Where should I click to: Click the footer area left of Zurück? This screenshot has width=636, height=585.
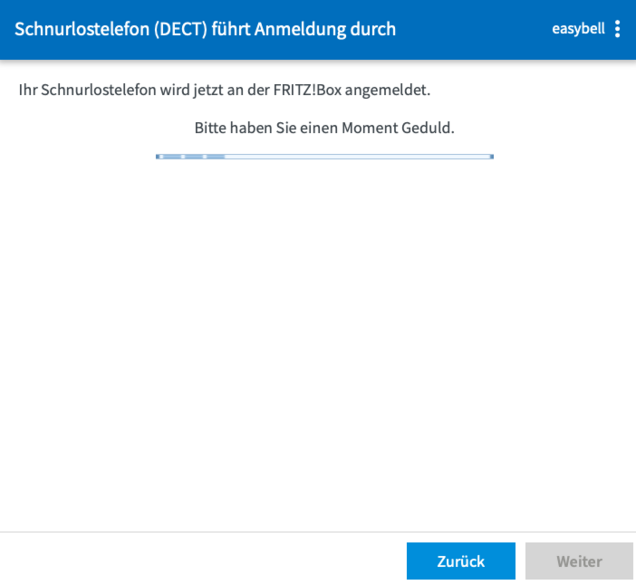click(200, 560)
